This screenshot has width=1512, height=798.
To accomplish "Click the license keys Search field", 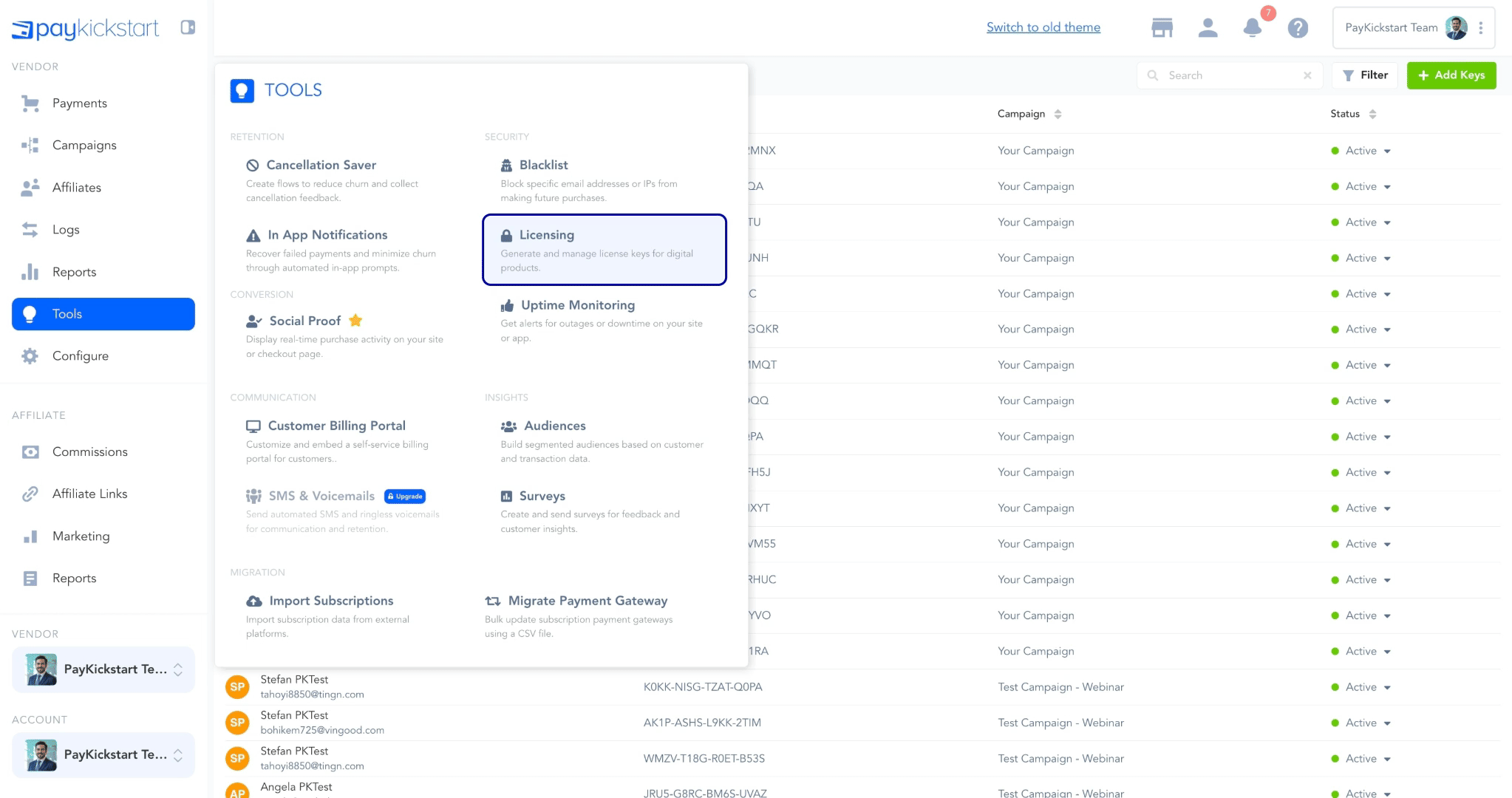I will tap(1229, 75).
